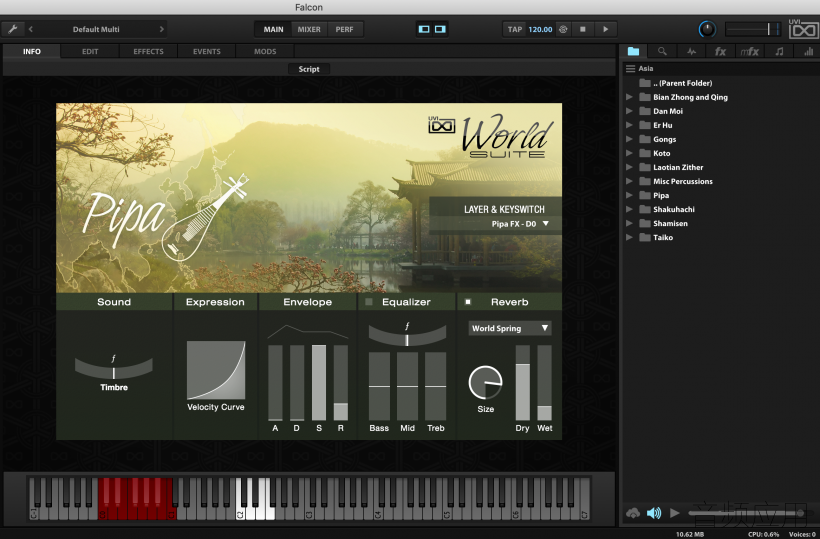The width and height of the screenshot is (820, 539).
Task: Stop playback with the stop button
Action: 583,29
